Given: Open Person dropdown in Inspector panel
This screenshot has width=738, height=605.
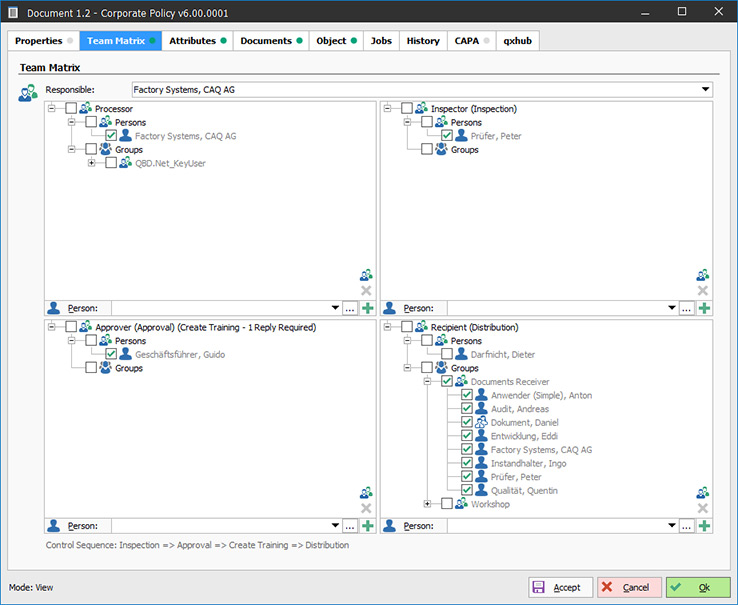Looking at the screenshot, I should coord(672,308).
